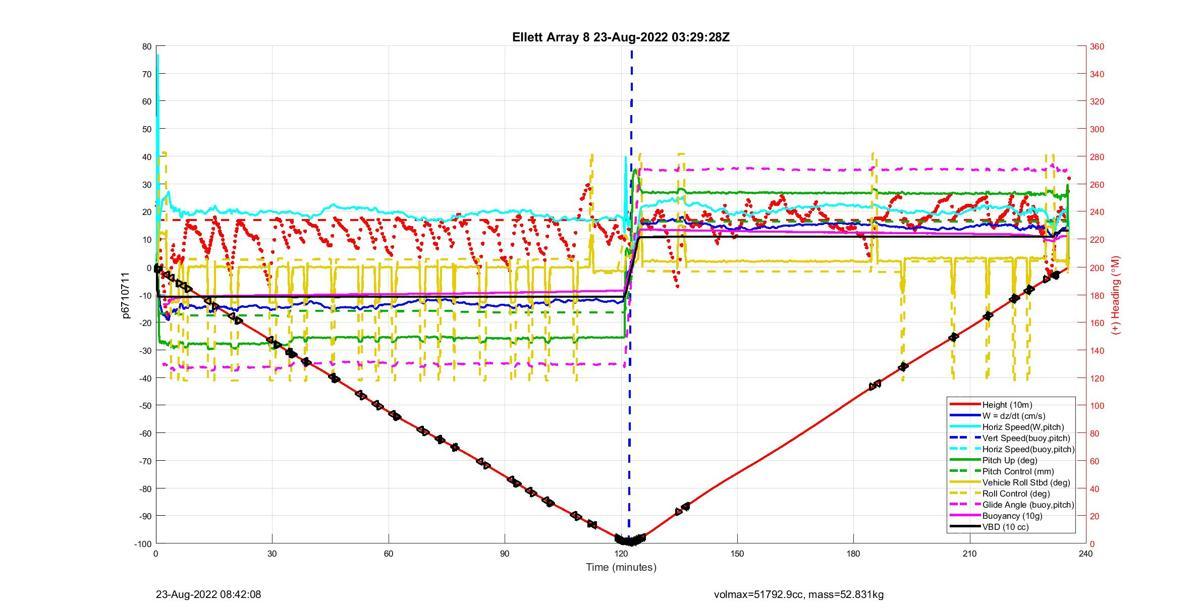Viewport: 1200px width, 611px height.
Task: Click the '360' tick on the Heading axis
Action: [1097, 46]
